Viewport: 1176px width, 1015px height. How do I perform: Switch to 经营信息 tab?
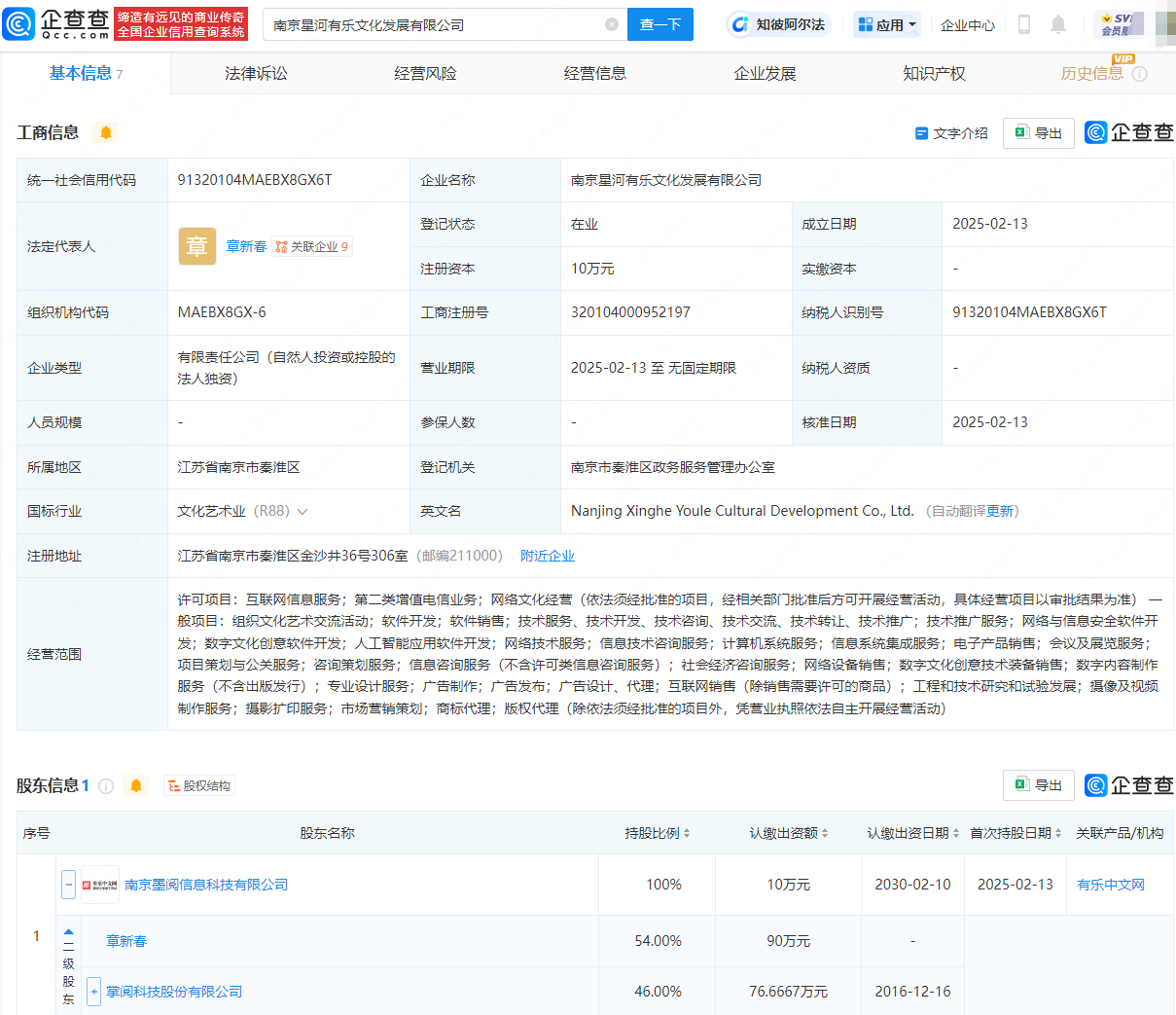click(x=594, y=74)
